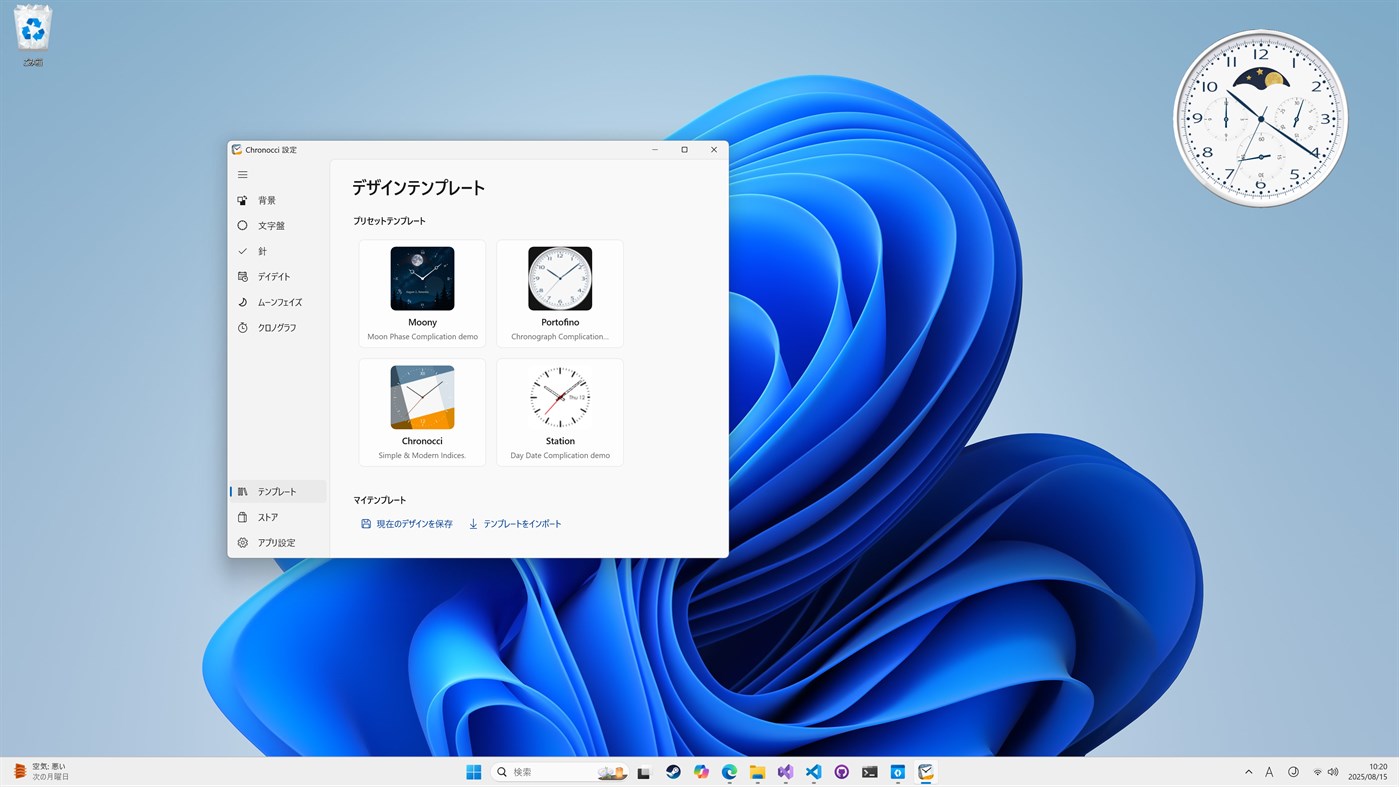Open File Explorer from the taskbar
Screen dimensions: 1399x787
[x=757, y=772]
